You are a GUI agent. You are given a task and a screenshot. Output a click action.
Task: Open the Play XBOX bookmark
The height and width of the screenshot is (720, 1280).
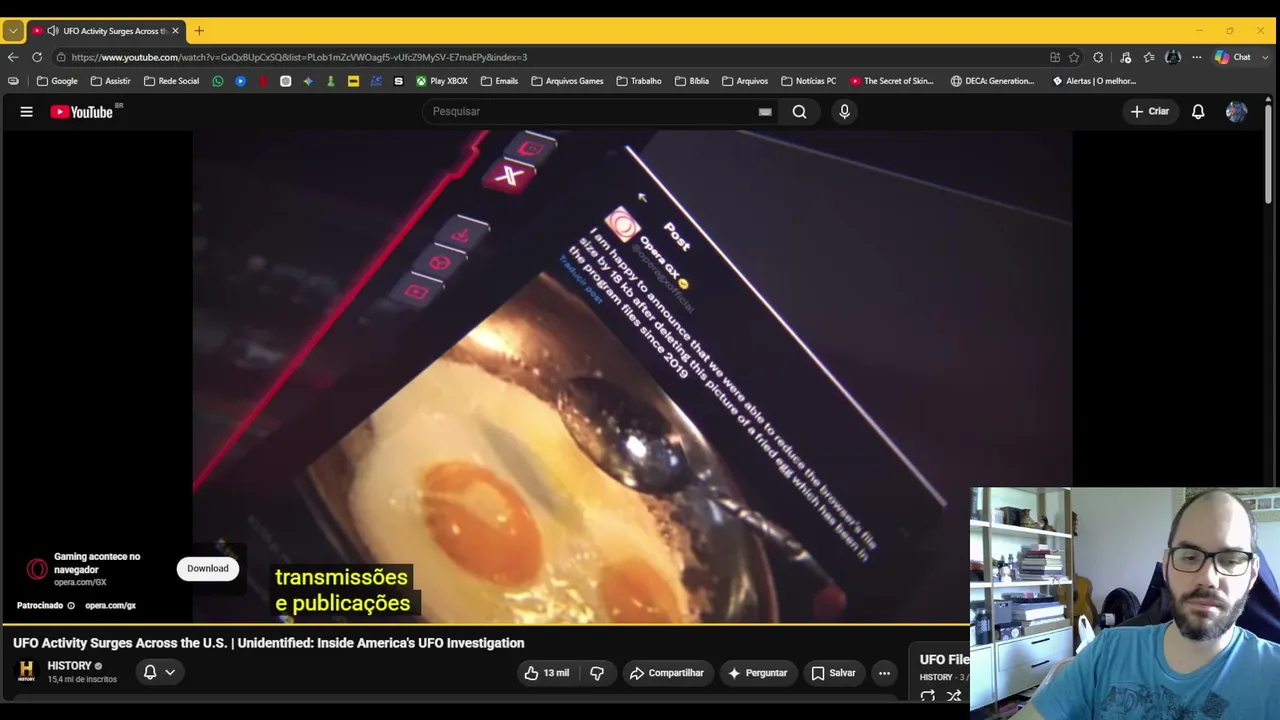click(442, 81)
